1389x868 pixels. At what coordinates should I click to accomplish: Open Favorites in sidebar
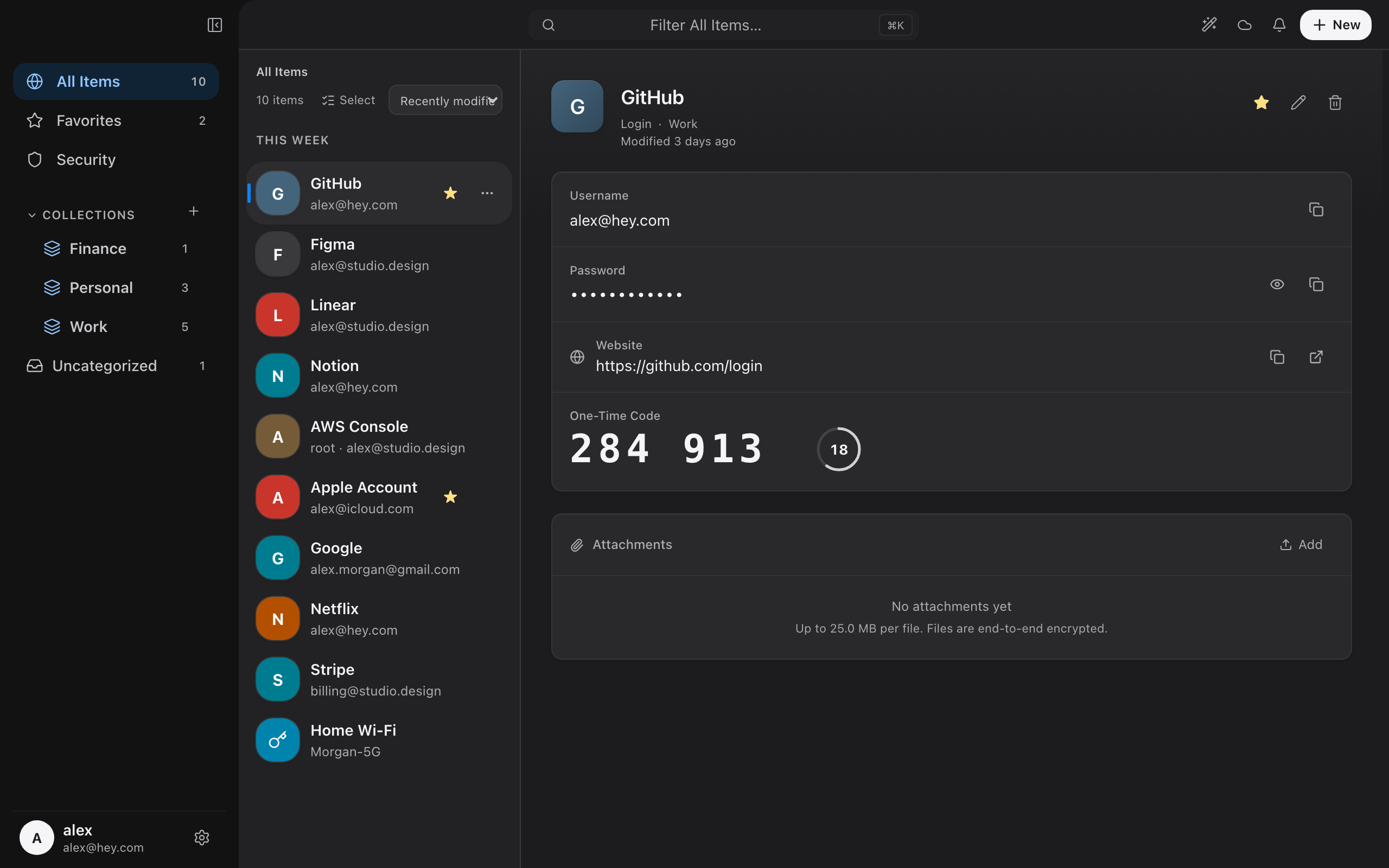pos(116,120)
